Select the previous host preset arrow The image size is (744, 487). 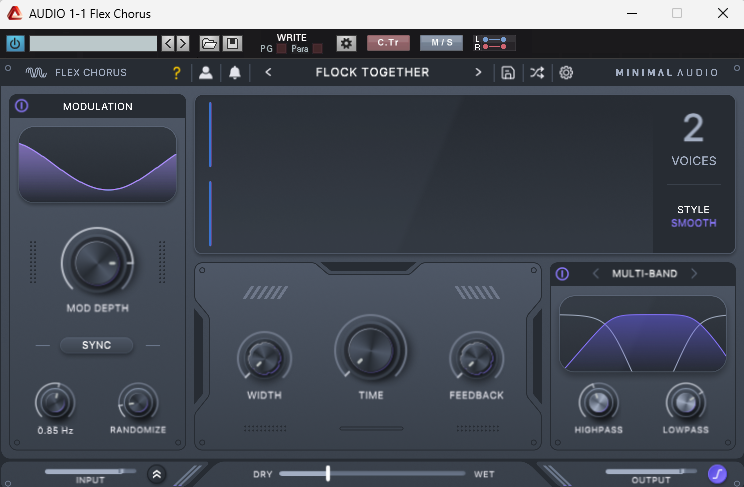pyautogui.click(x=168, y=44)
